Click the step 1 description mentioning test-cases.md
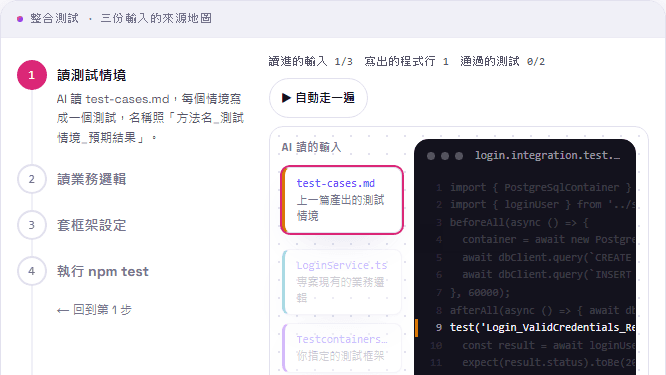 pos(150,118)
